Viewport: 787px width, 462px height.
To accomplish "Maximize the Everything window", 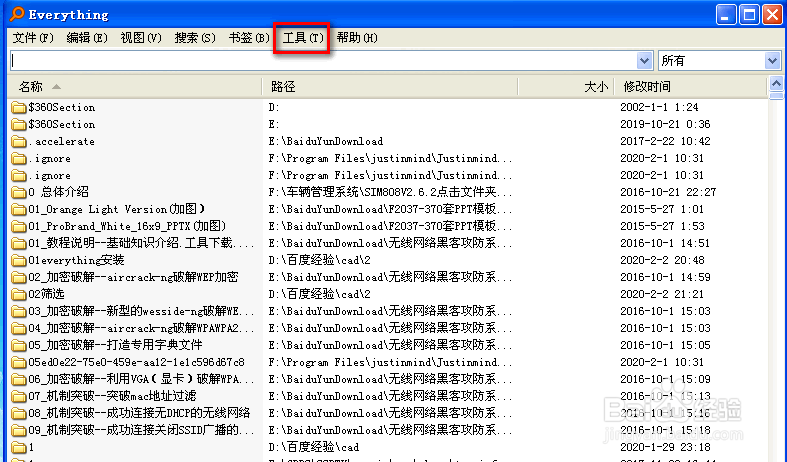I will point(749,15).
